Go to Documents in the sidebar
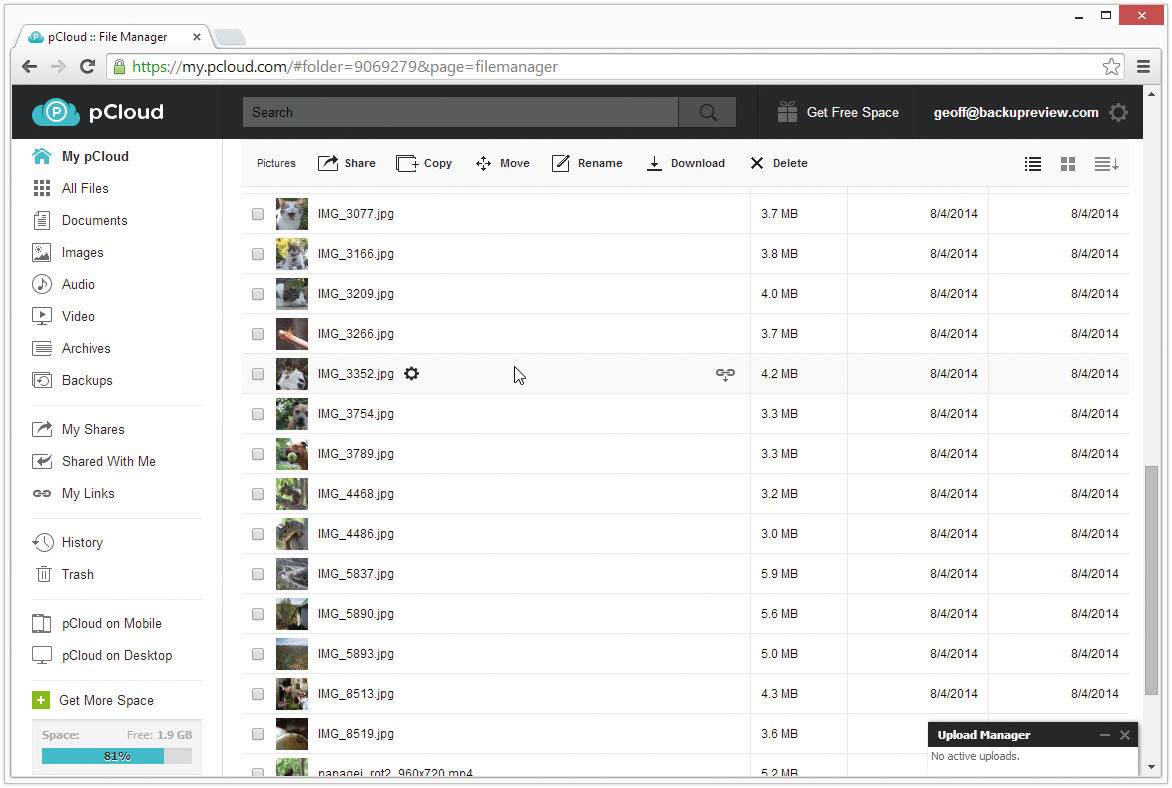The height and width of the screenshot is (788, 1172). pyautogui.click(x=80, y=221)
